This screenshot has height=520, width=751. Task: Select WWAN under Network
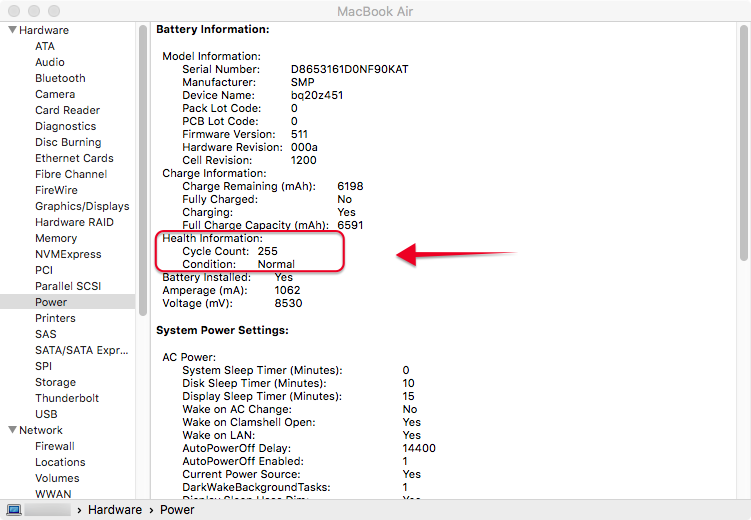pyautogui.click(x=53, y=494)
